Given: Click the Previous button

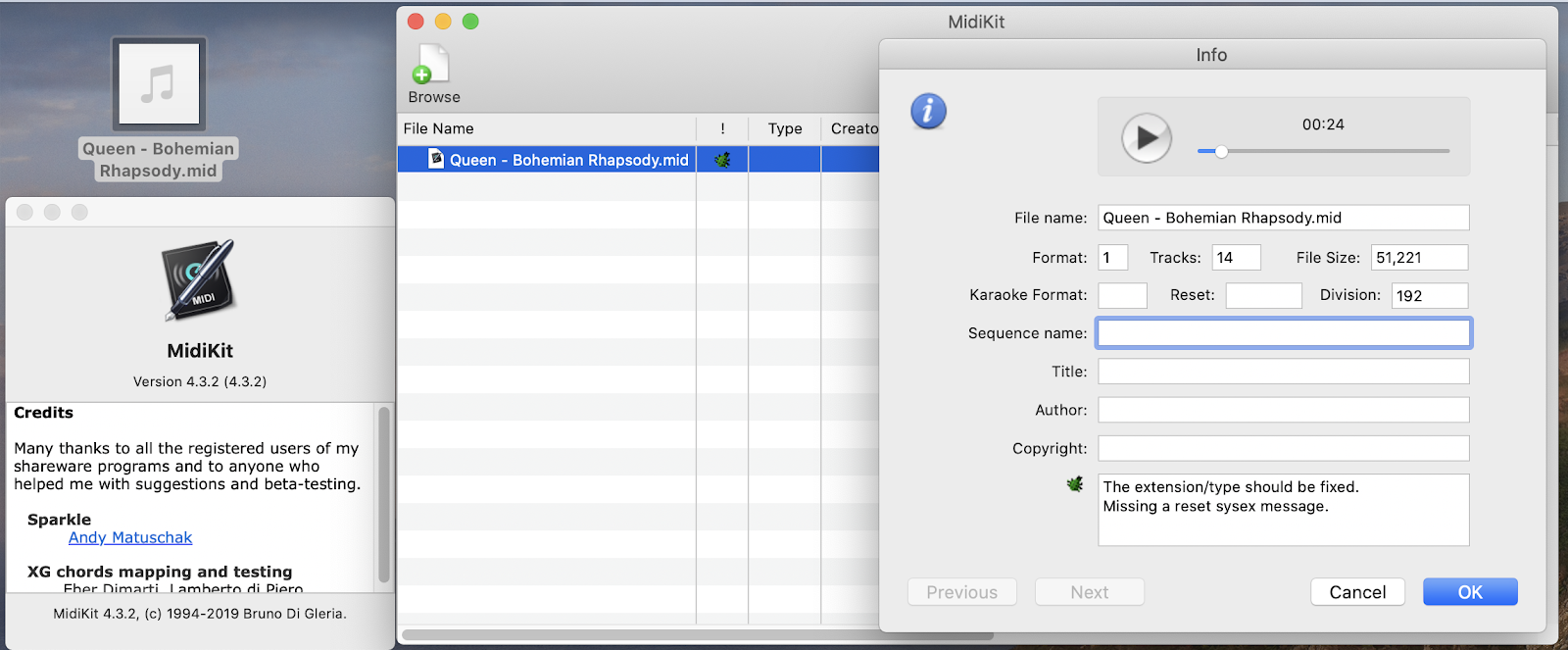Looking at the screenshot, I should point(962,592).
